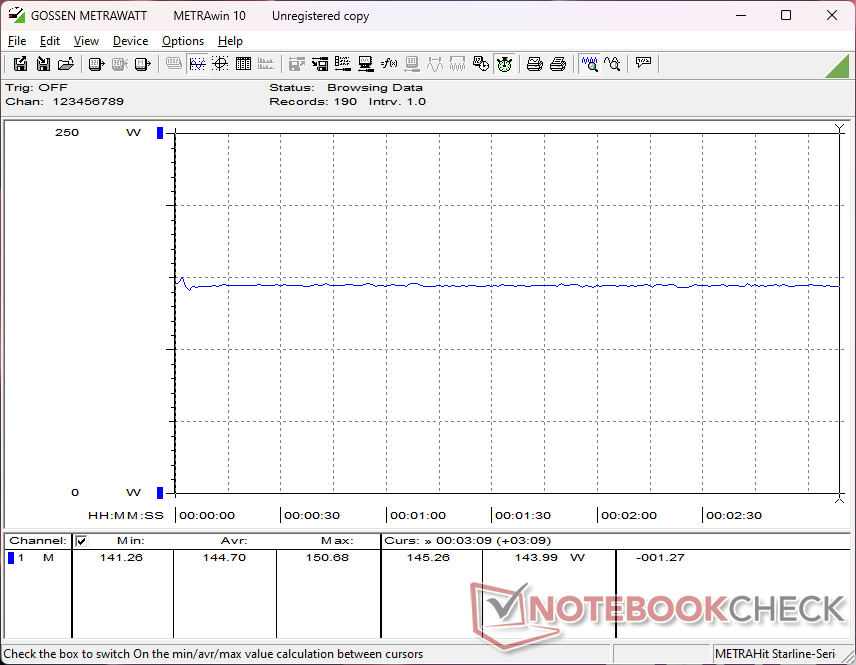Click the zoom waveform magnifier icon
The image size is (856, 665).
pyautogui.click(x=589, y=64)
